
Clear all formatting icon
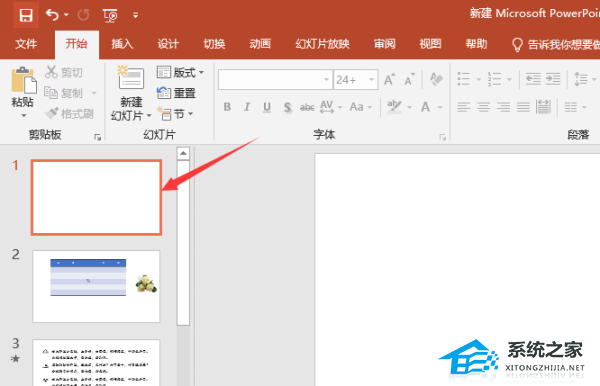(436, 80)
